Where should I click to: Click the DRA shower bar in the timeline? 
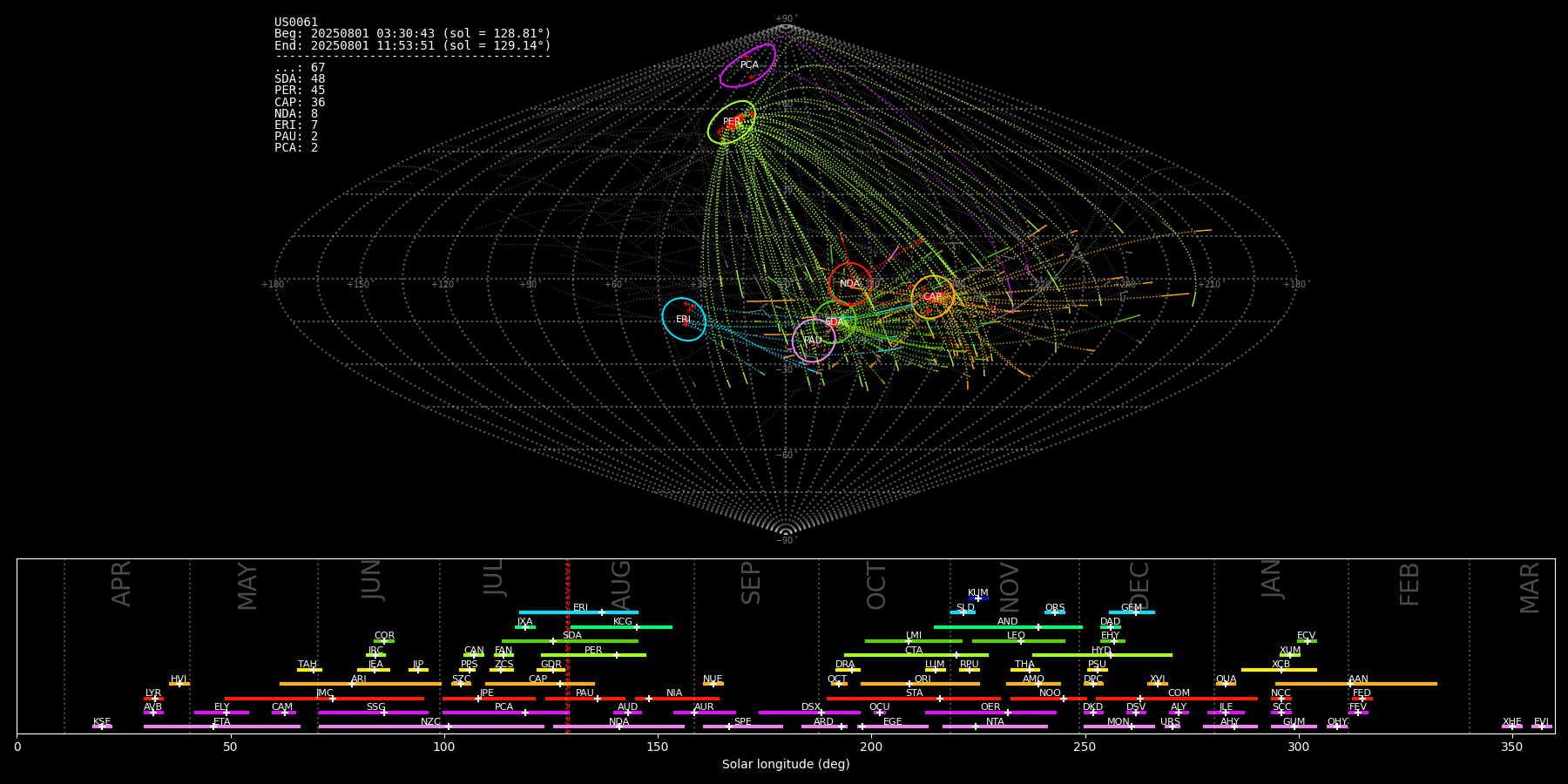[x=848, y=670]
